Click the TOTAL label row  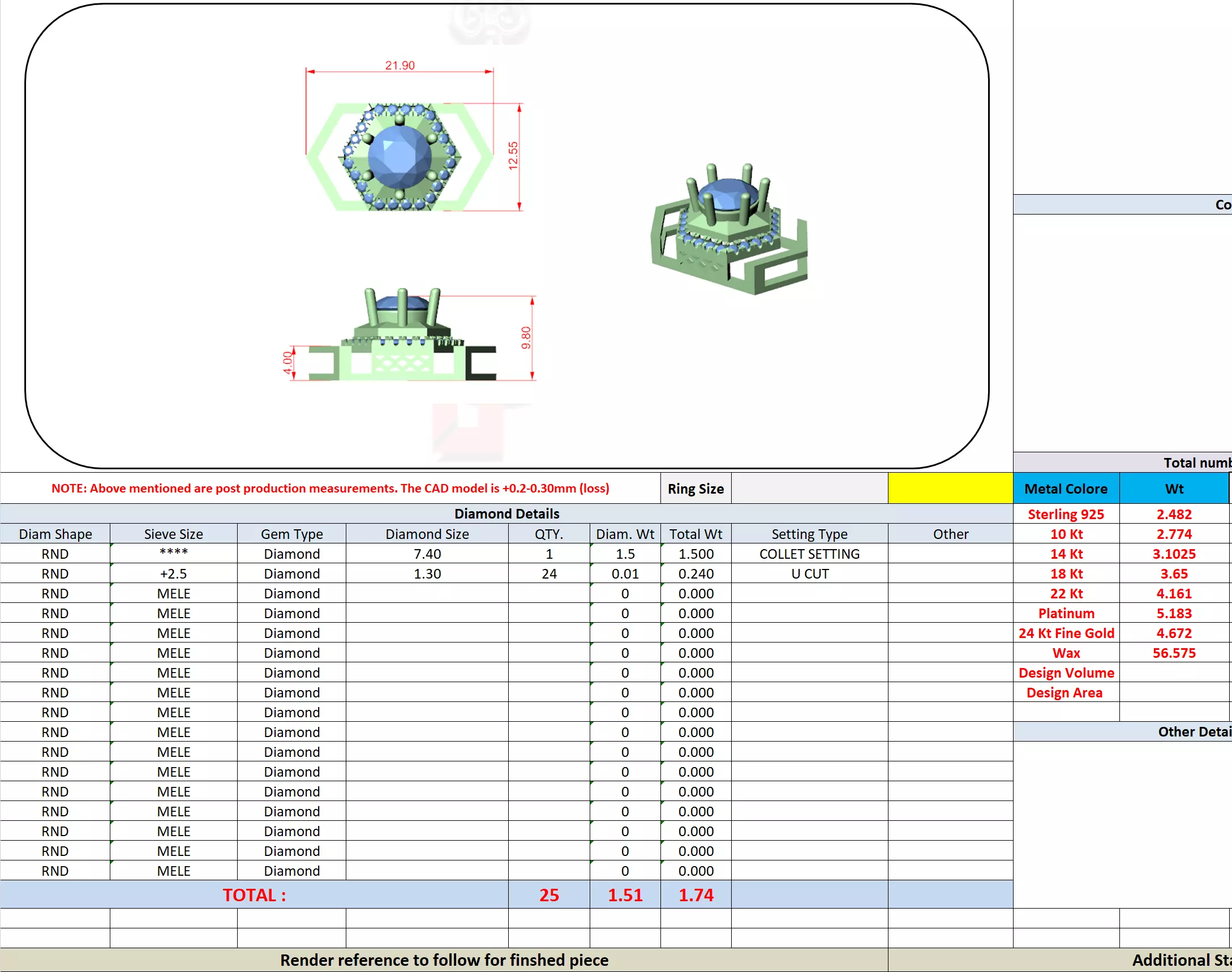(254, 894)
